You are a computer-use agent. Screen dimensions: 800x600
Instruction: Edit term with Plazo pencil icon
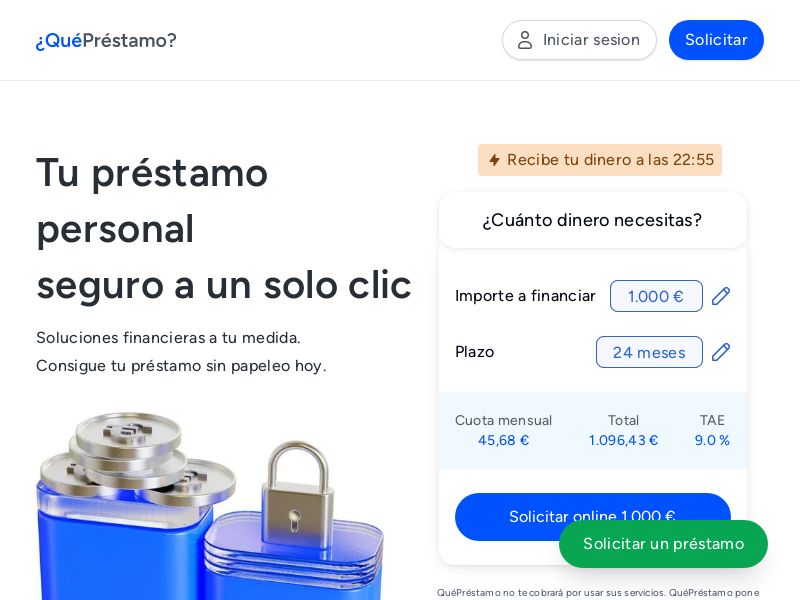pyautogui.click(x=720, y=352)
